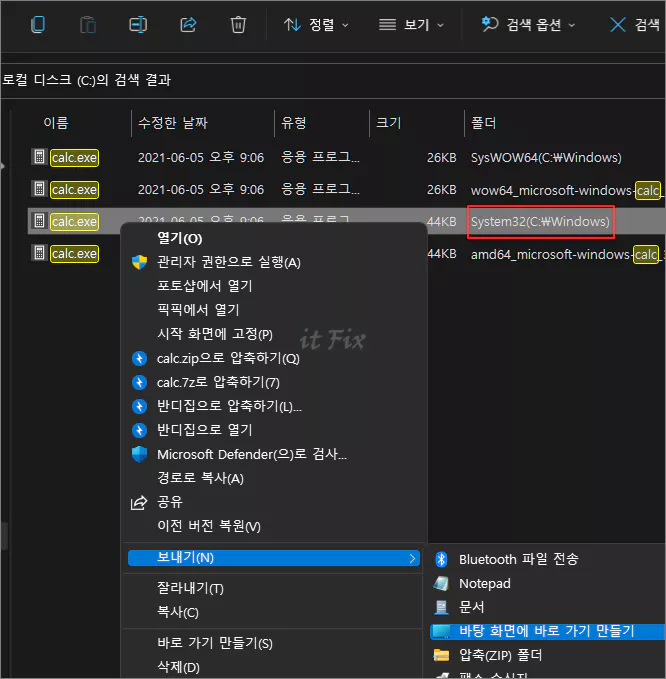Screen dimensions: 666x679
Task: Click calculator icon of System32 calc.exe
Action: tap(39, 221)
